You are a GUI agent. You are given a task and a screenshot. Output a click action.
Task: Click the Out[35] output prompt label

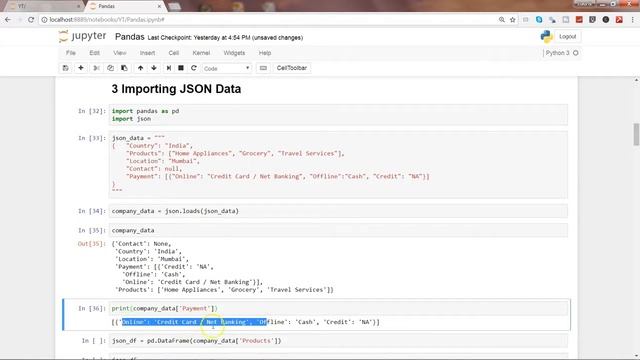[91, 244]
